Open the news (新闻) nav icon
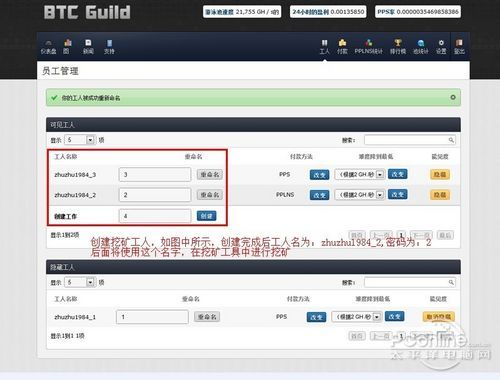The image size is (500, 380). [x=88, y=47]
